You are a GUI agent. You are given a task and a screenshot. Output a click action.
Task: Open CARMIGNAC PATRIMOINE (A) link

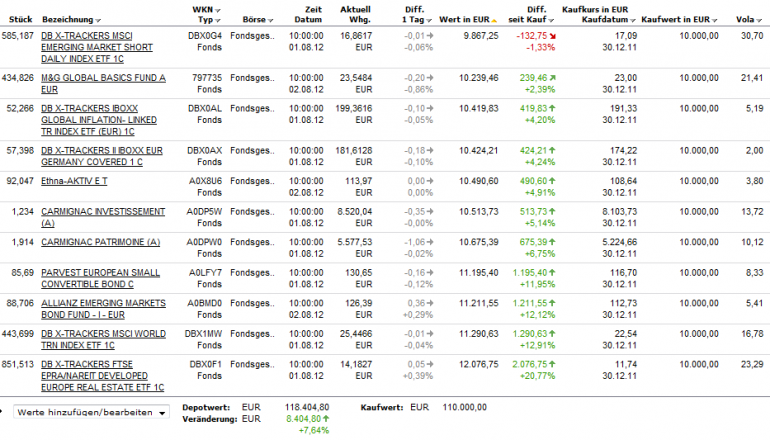[x=101, y=242]
